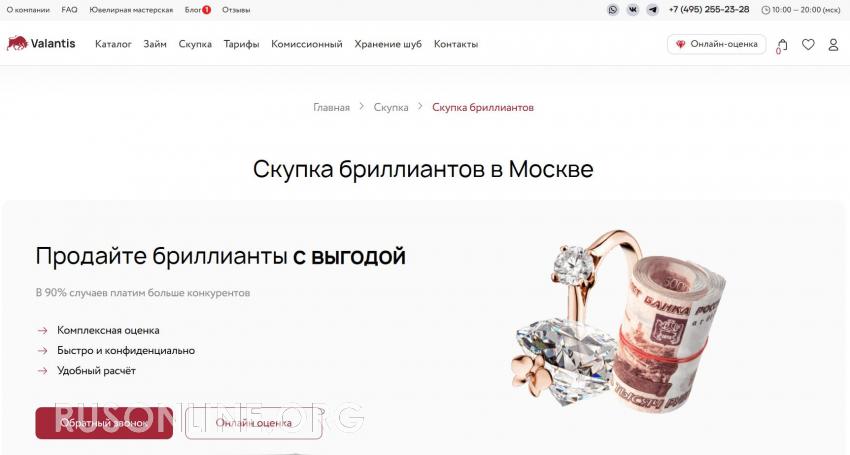Open the Хранение шуб page

(x=388, y=44)
